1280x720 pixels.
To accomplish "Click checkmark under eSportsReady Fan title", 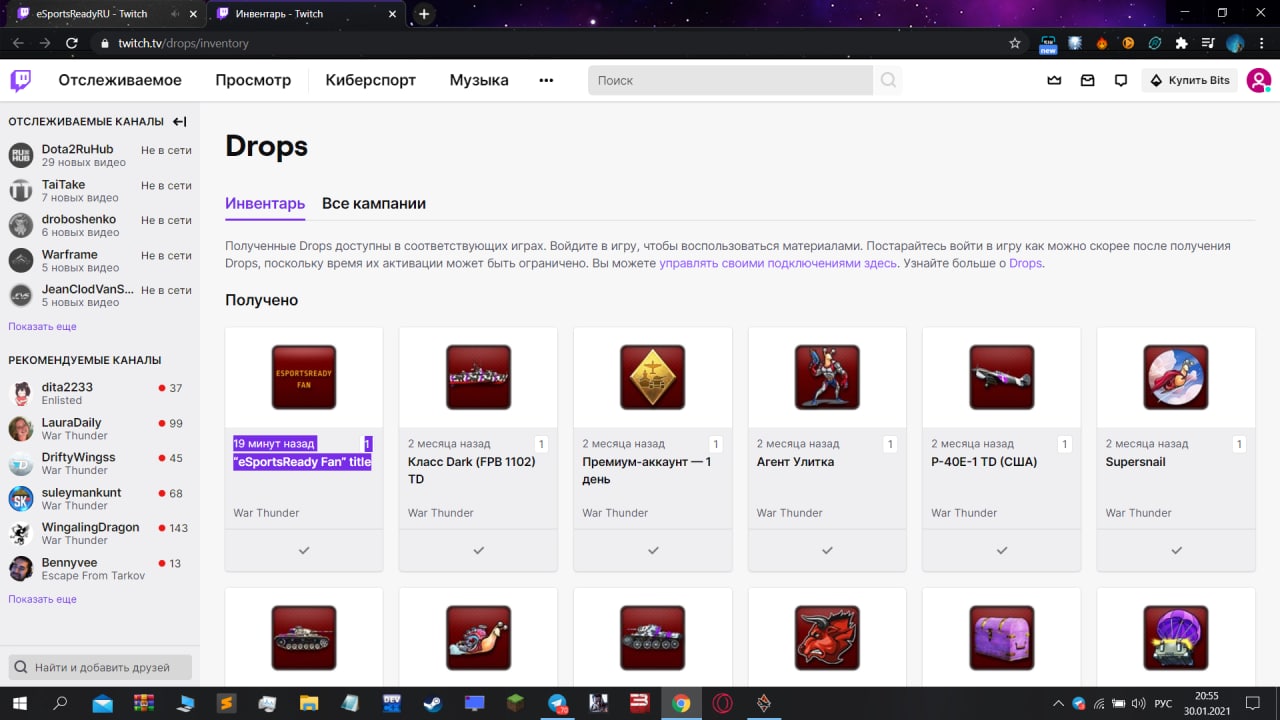I will pos(304,550).
